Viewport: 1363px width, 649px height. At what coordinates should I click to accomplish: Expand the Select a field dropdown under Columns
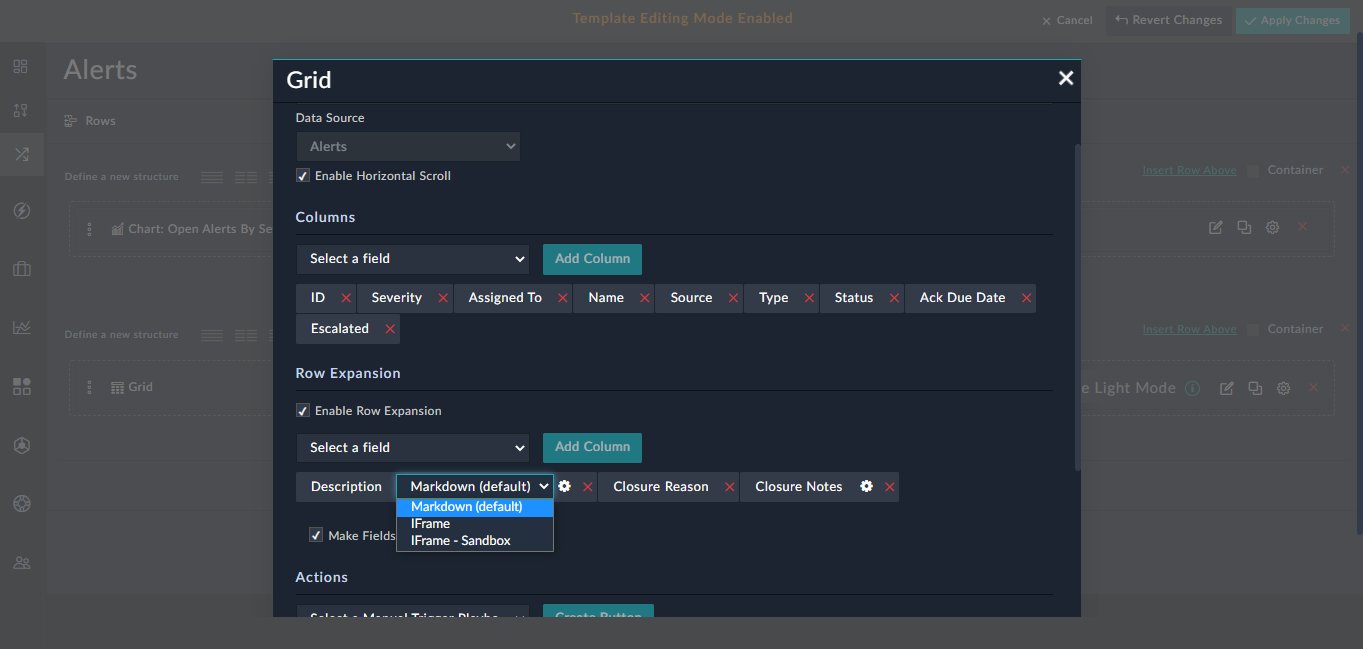(x=412, y=259)
